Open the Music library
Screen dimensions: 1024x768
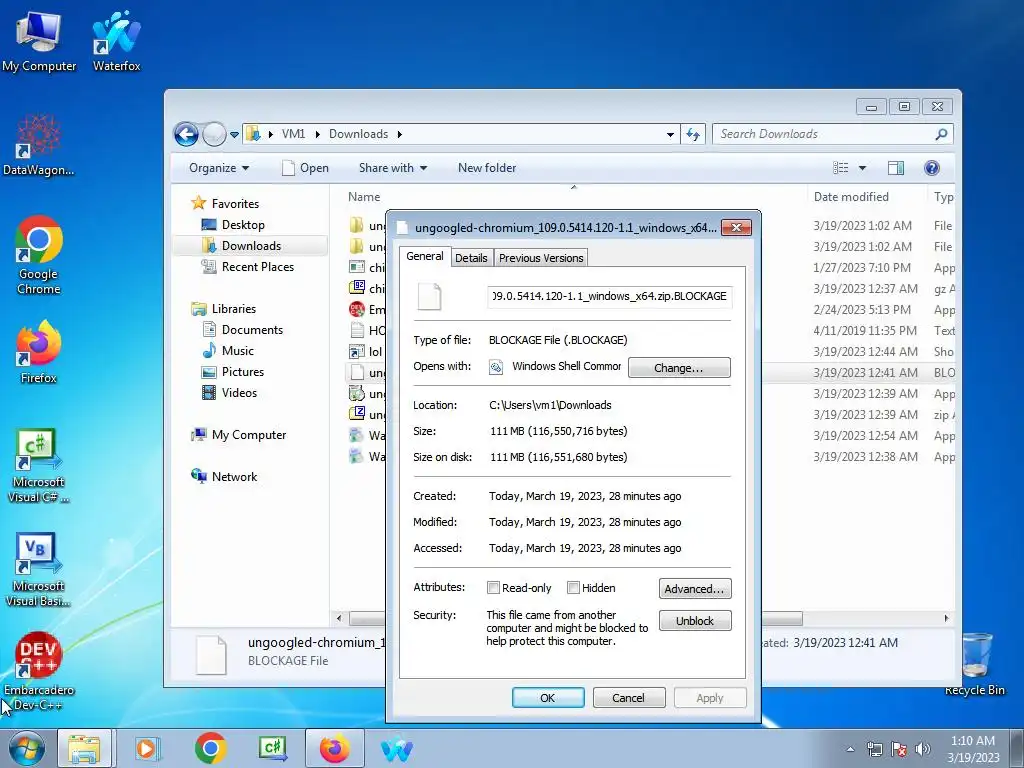(x=238, y=351)
